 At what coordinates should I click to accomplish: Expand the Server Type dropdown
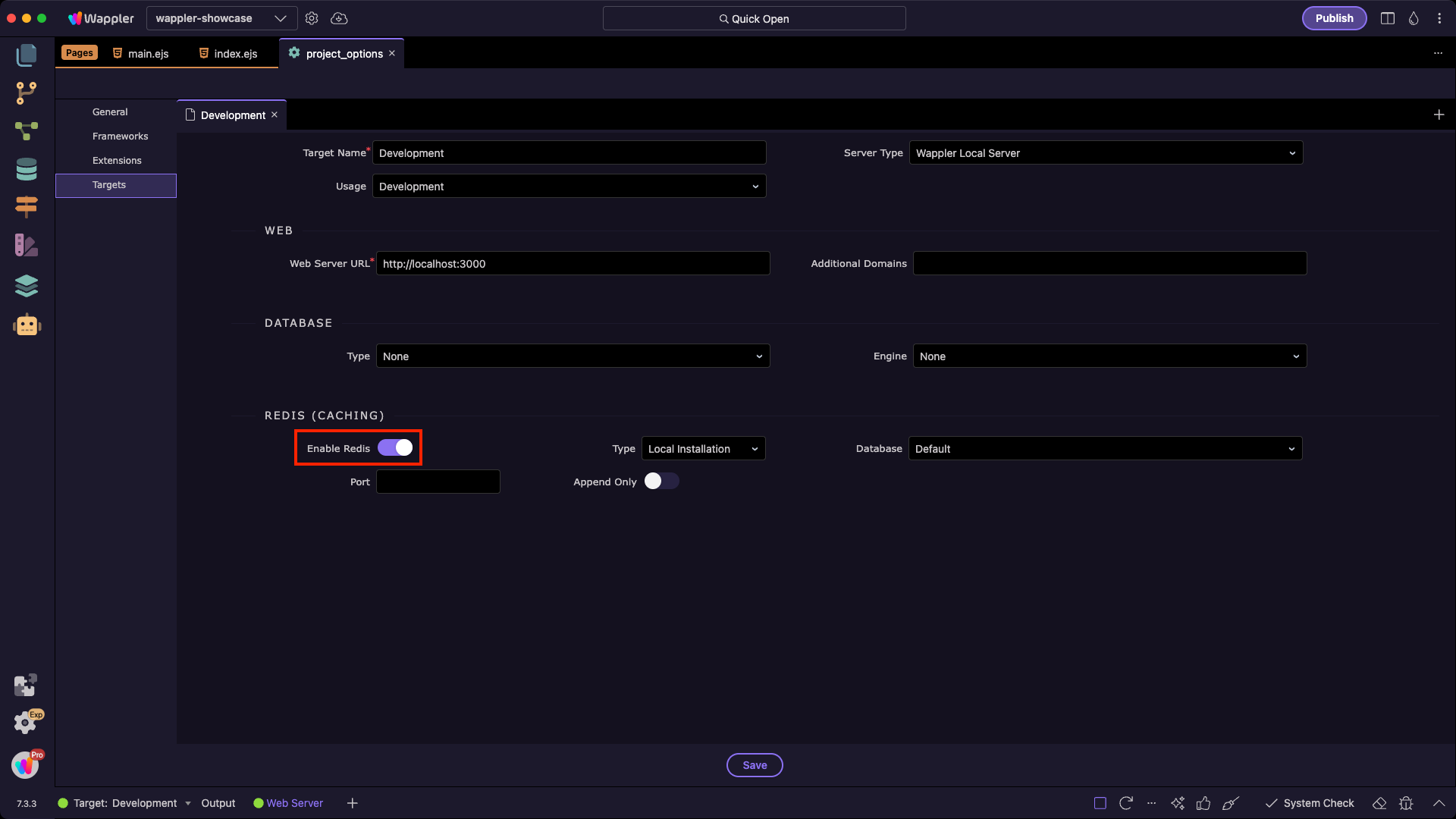click(1106, 153)
